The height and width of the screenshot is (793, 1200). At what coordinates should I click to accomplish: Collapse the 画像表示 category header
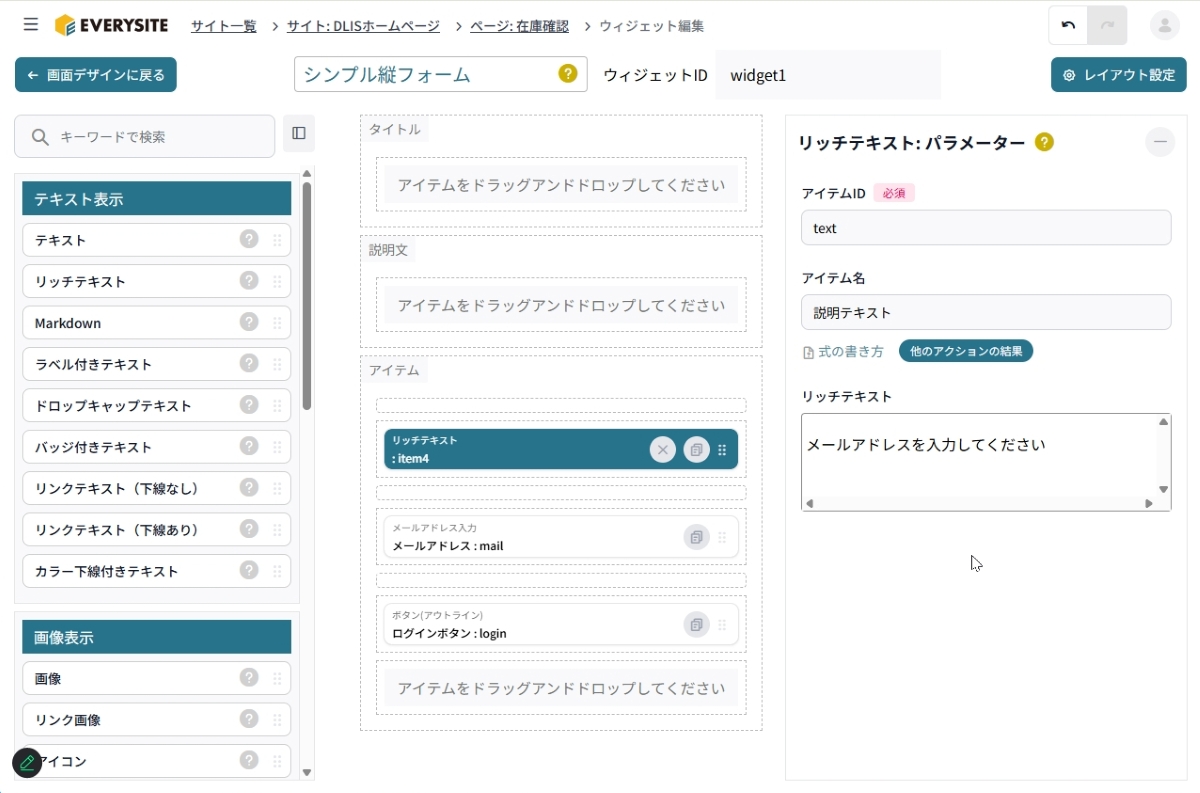tap(156, 637)
